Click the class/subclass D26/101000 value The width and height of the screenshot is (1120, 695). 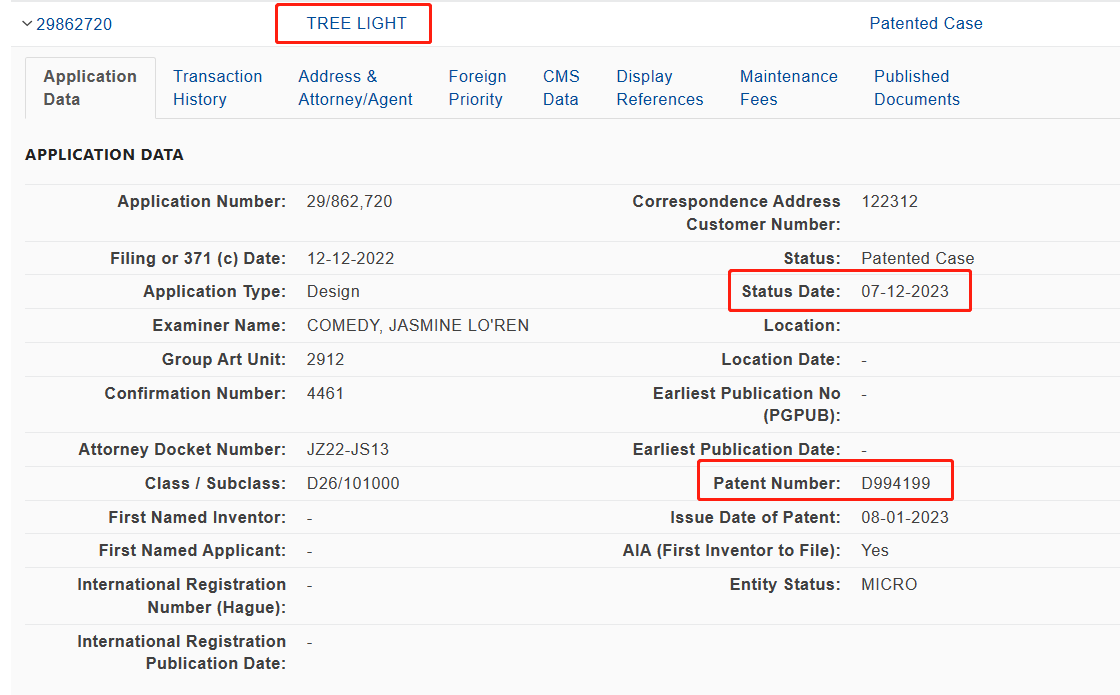pyautogui.click(x=353, y=484)
